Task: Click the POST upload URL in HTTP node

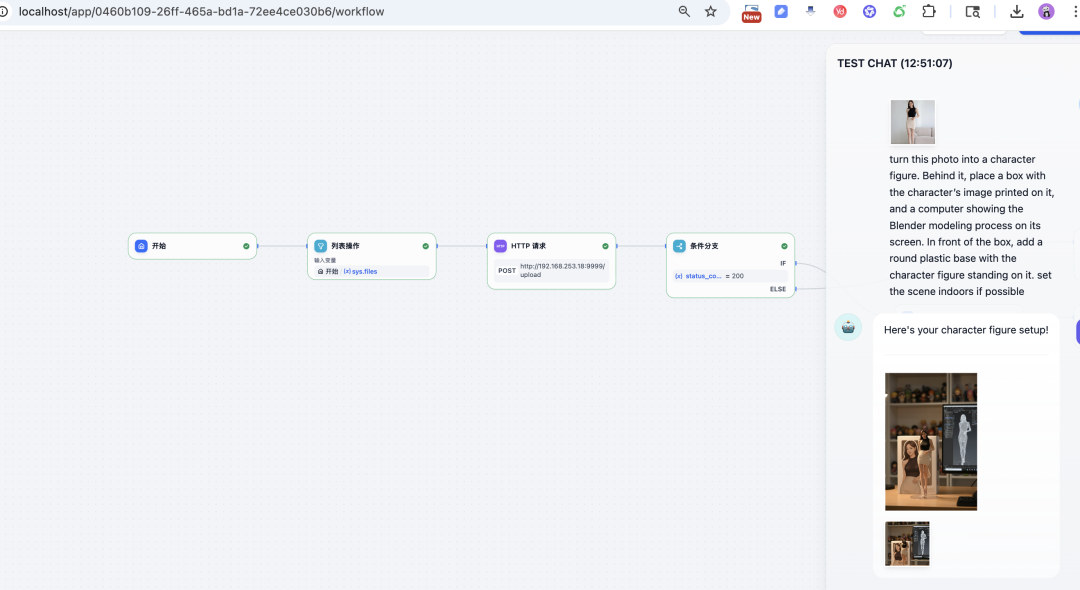Action: [x=551, y=268]
